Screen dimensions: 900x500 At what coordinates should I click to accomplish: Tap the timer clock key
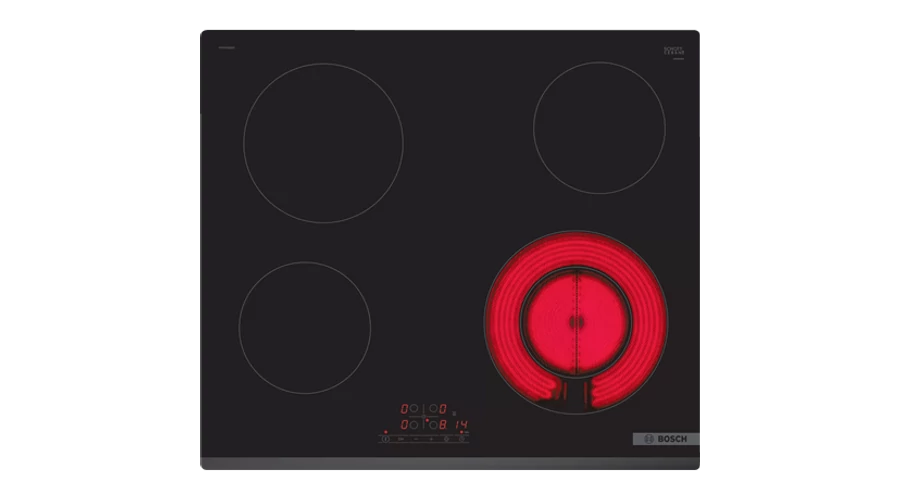(462, 439)
